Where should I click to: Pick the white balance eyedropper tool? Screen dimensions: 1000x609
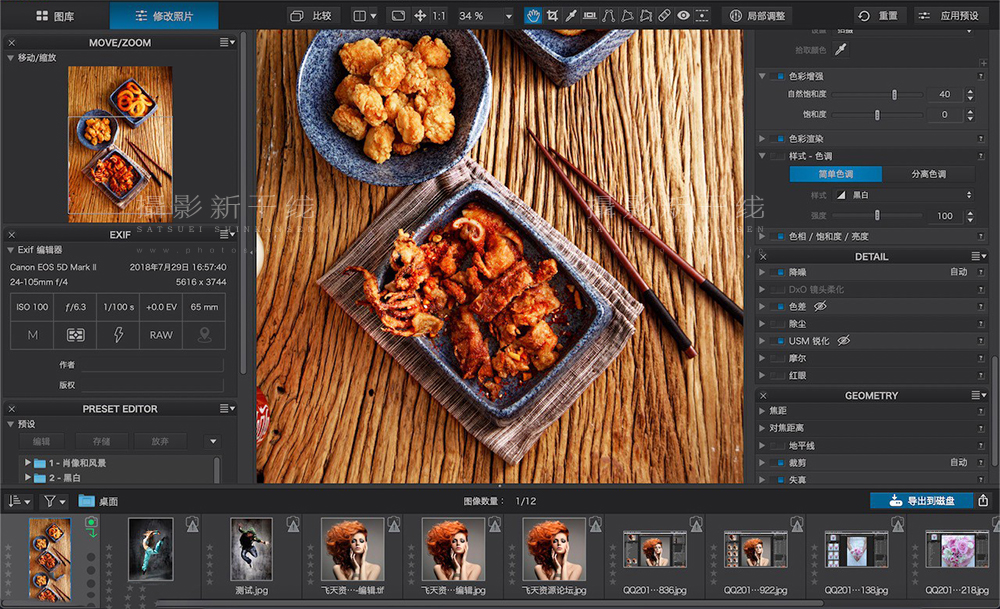[571, 16]
